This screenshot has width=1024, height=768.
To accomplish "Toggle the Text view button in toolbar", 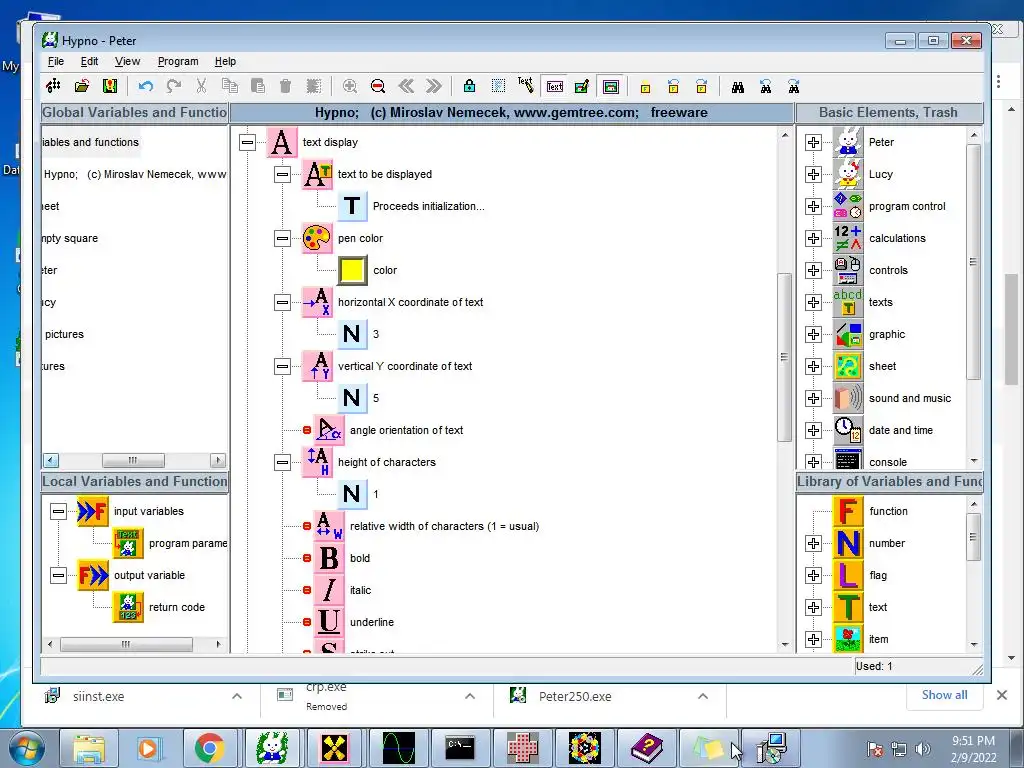I will pos(554,86).
